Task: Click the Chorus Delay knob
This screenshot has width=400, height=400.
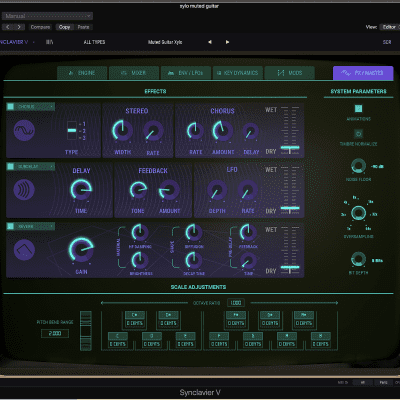Action: [250, 131]
